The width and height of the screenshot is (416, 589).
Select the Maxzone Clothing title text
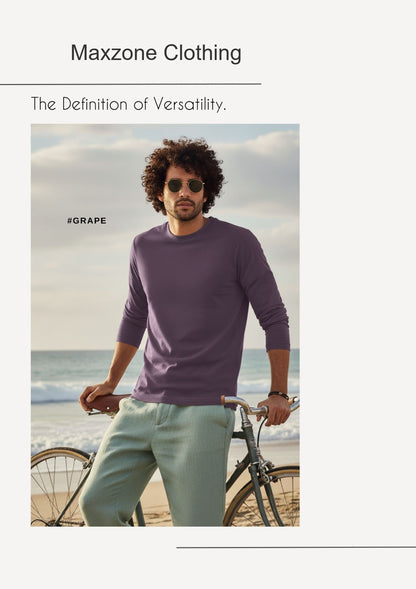[x=156, y=53]
